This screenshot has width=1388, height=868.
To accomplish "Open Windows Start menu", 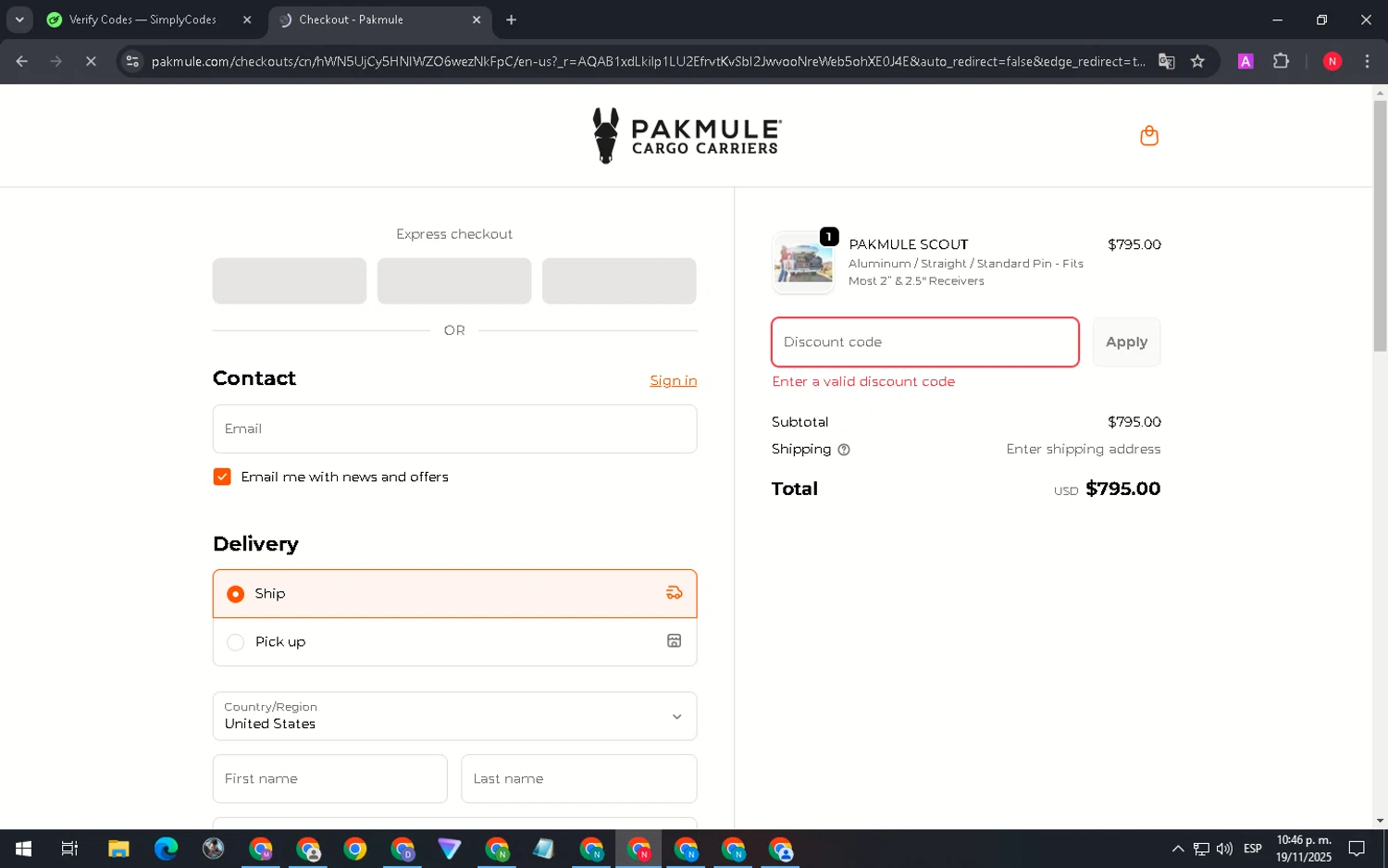I will (23, 849).
